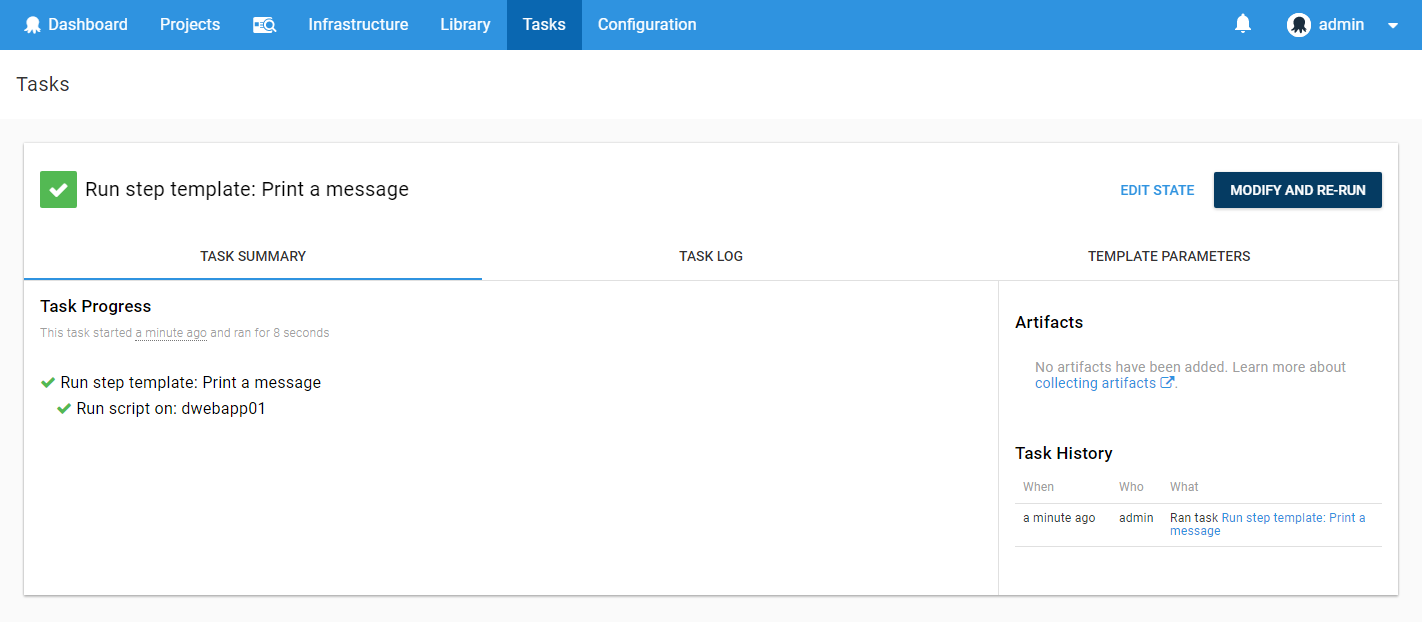1422x622 pixels.
Task: Open the TEMPLATE PARAMETERS tab
Action: coord(1169,256)
